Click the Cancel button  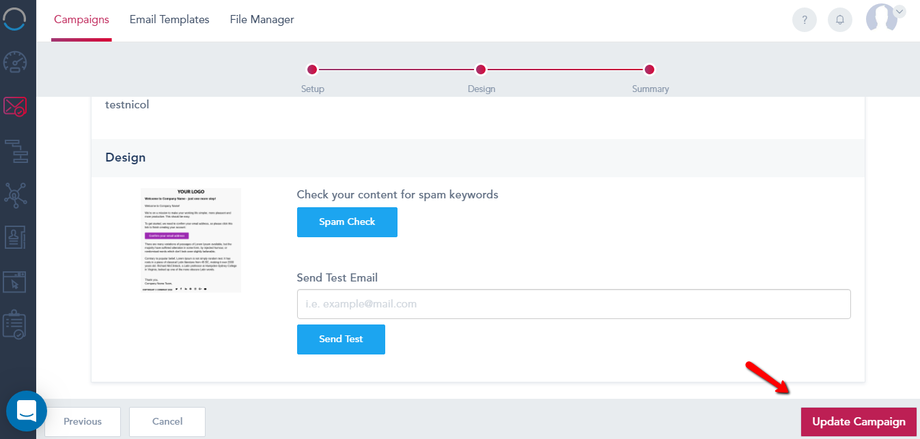click(x=167, y=421)
